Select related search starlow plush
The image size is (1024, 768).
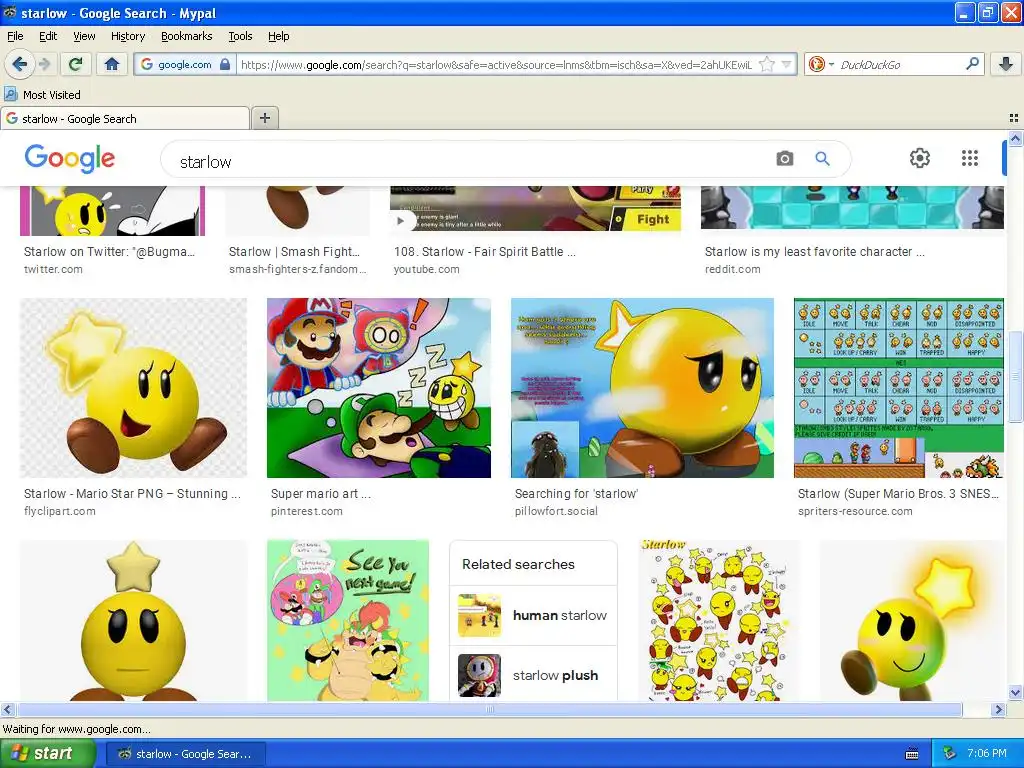click(x=533, y=675)
